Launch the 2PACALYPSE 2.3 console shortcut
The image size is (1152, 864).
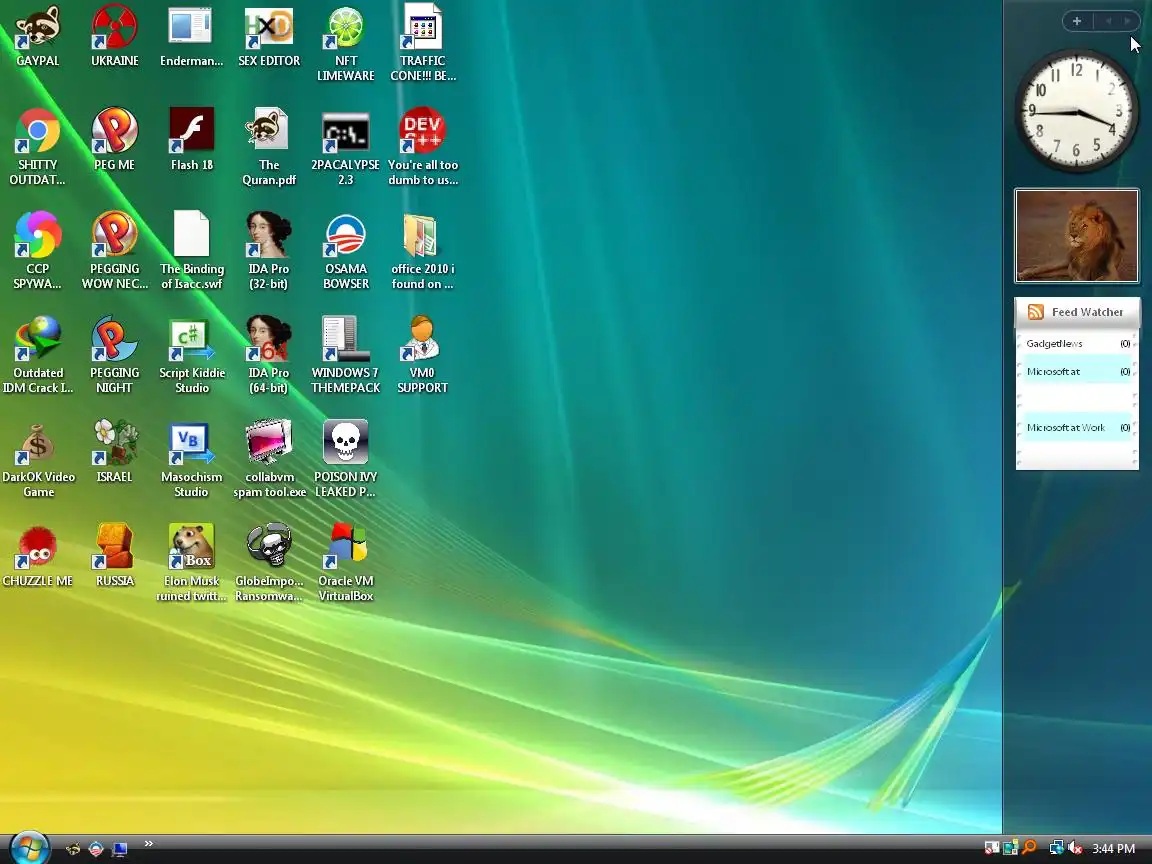[x=346, y=146]
